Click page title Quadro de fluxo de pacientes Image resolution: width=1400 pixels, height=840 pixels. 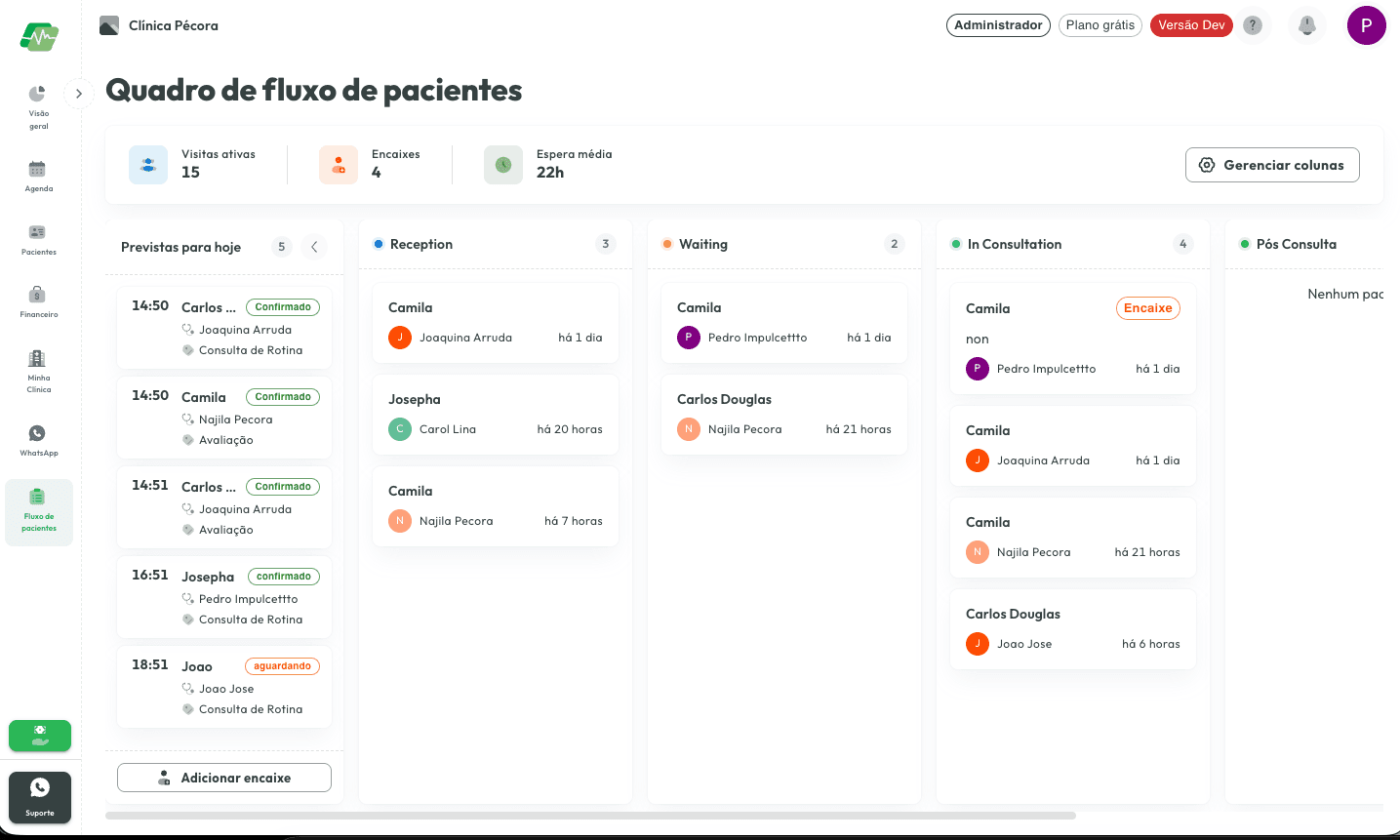click(314, 90)
